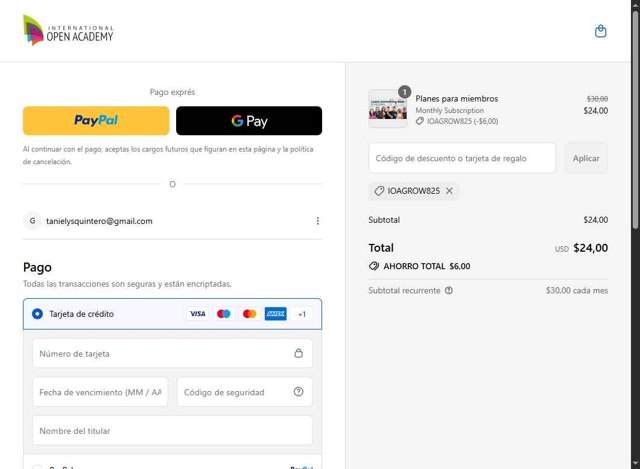Click the Pago exprés heading
This screenshot has height=469, width=640.
pos(172,92)
